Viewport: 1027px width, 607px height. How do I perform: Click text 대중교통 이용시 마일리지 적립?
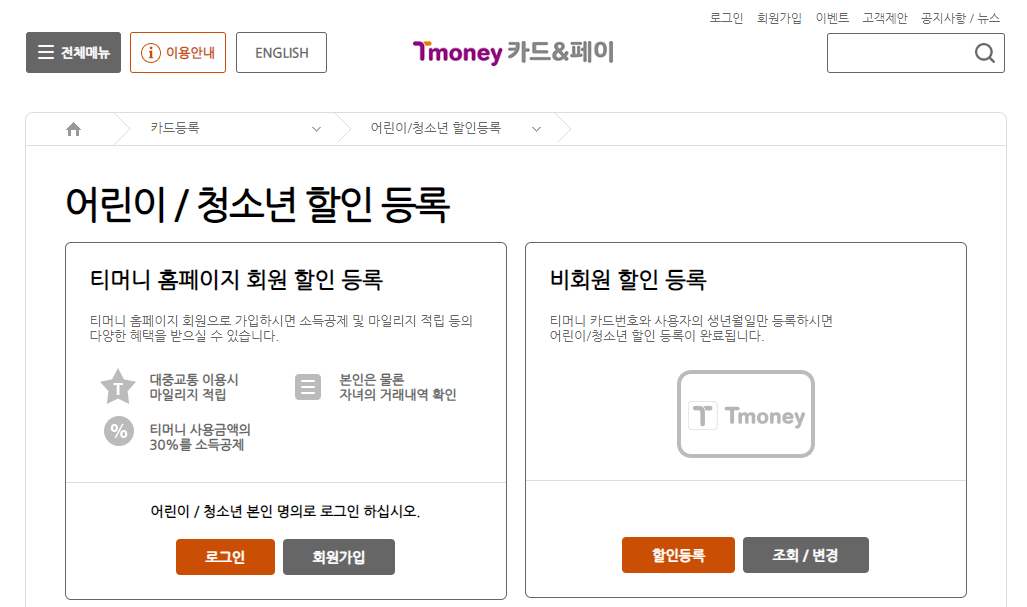tap(194, 387)
